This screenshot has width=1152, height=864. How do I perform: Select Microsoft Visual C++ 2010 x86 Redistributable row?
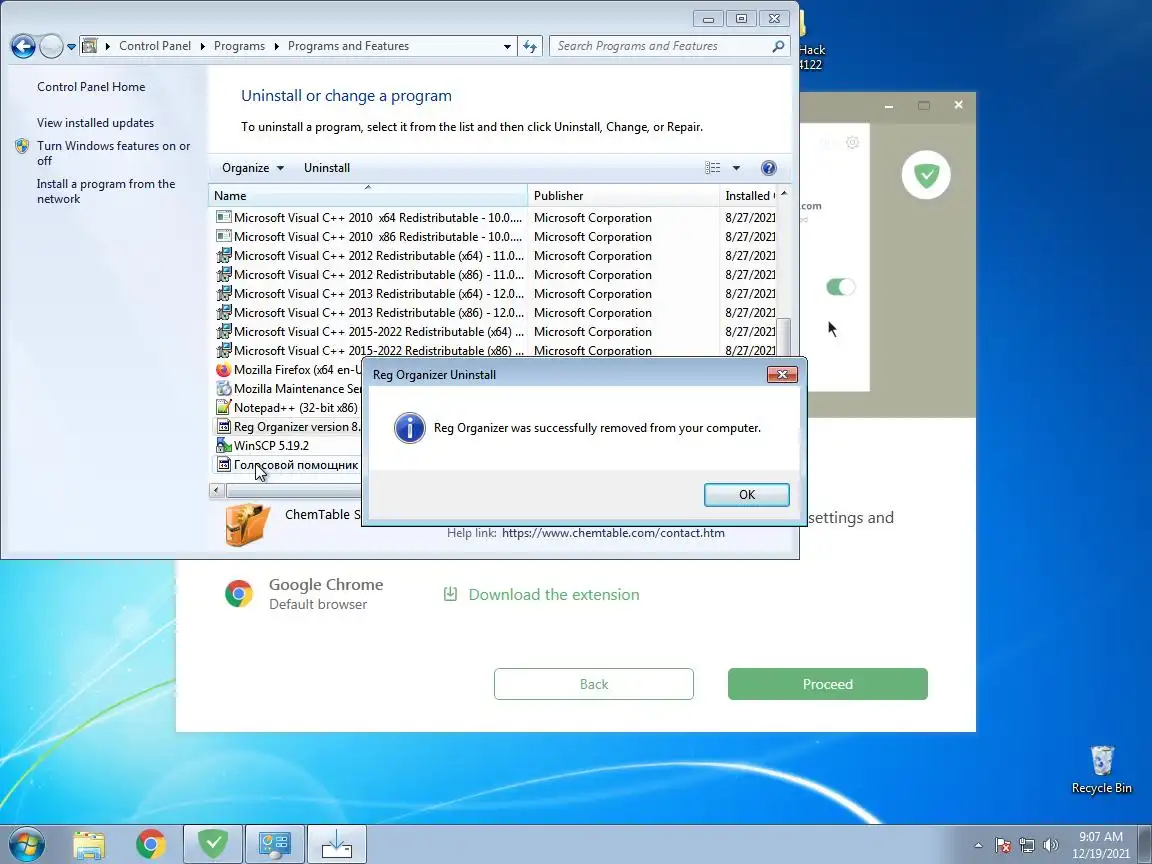pos(496,237)
